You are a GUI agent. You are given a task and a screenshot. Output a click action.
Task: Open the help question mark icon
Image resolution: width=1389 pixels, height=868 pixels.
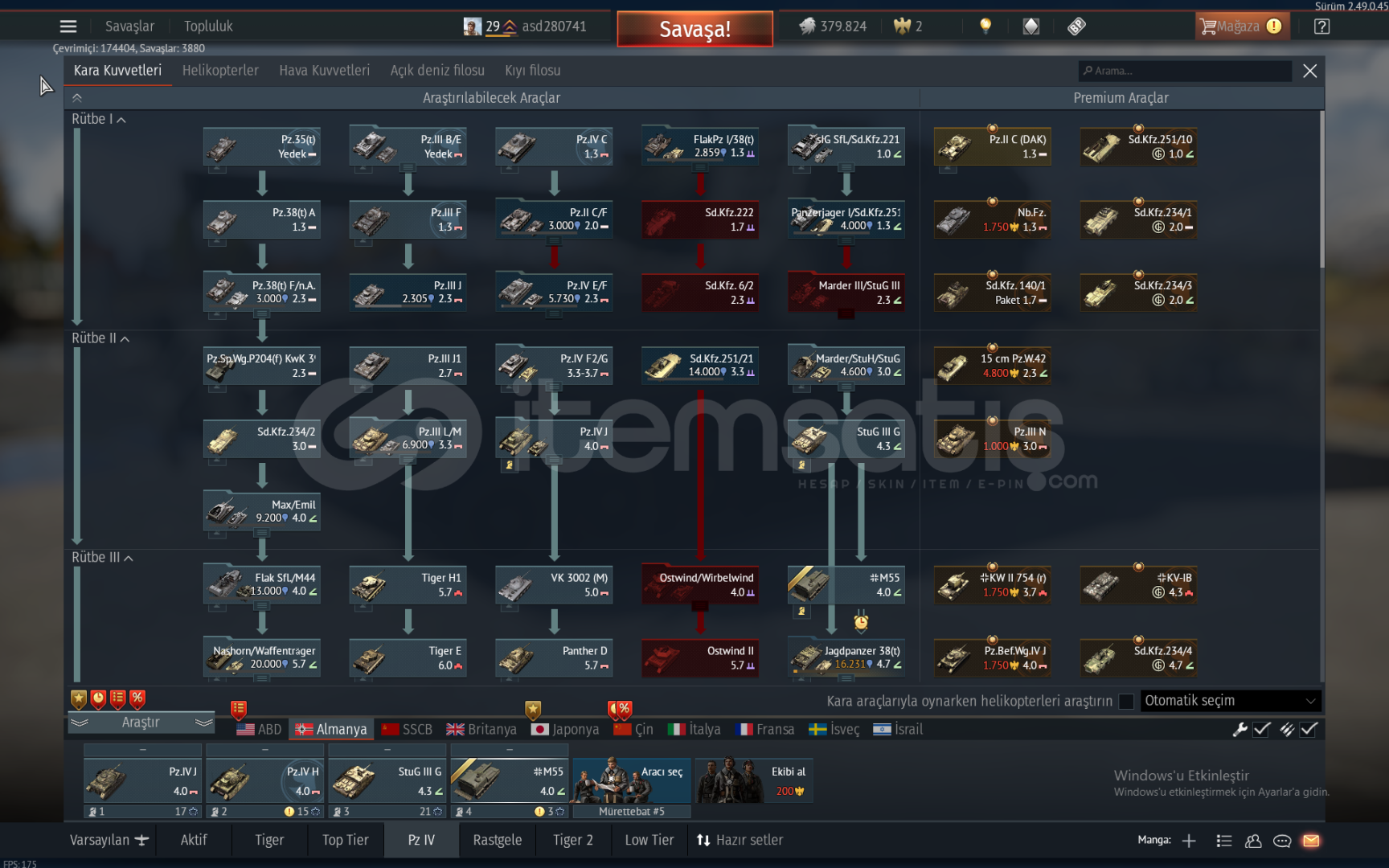tap(1321, 27)
